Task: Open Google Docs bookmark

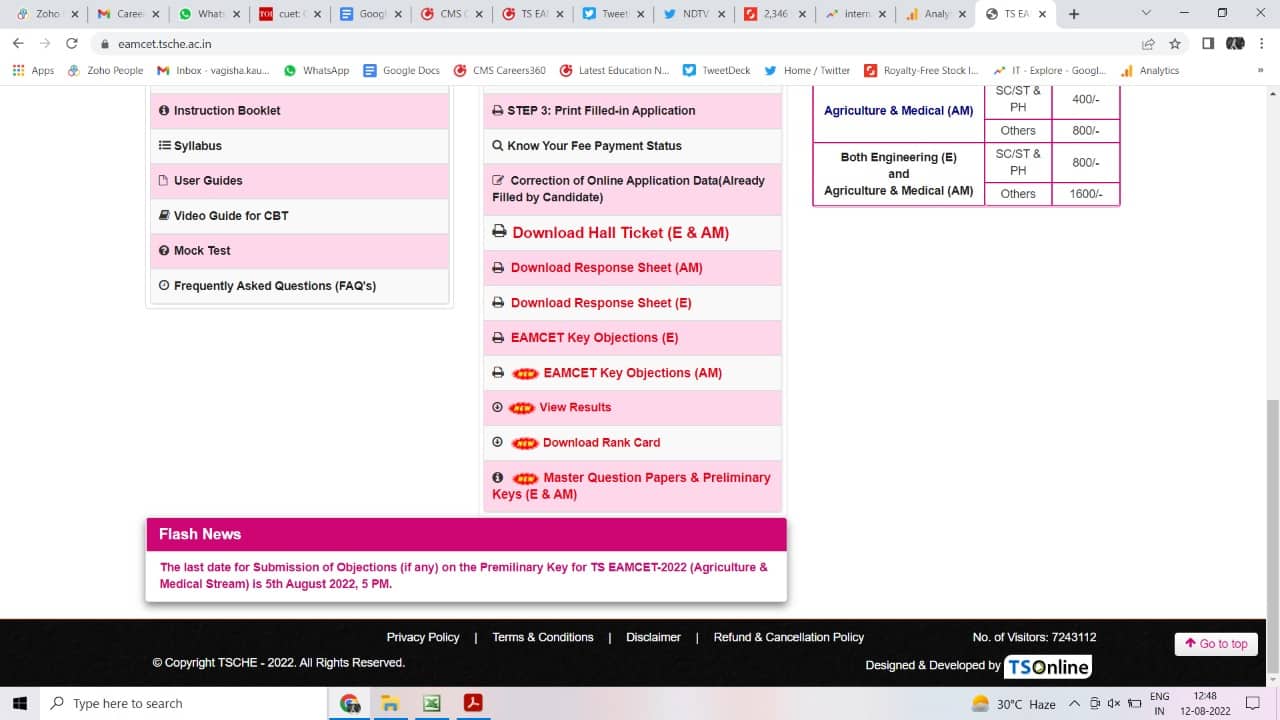Action: pos(401,71)
